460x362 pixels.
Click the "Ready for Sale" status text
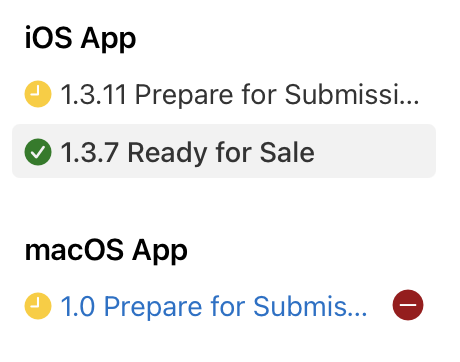pyautogui.click(x=221, y=153)
